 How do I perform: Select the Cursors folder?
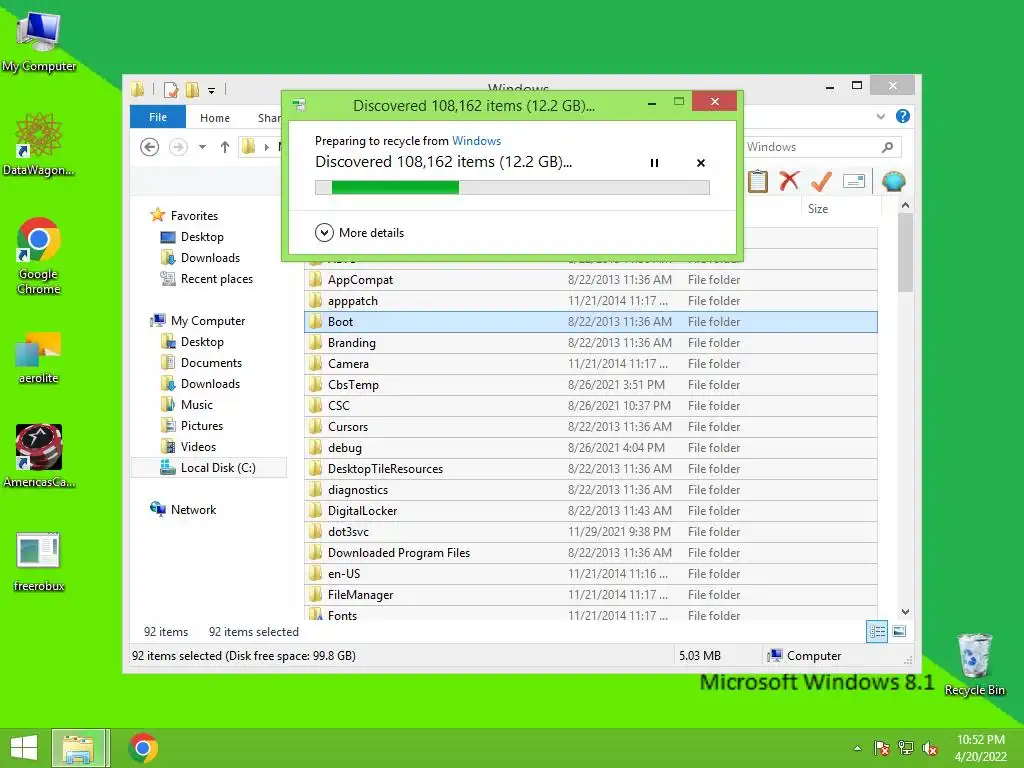click(590, 426)
